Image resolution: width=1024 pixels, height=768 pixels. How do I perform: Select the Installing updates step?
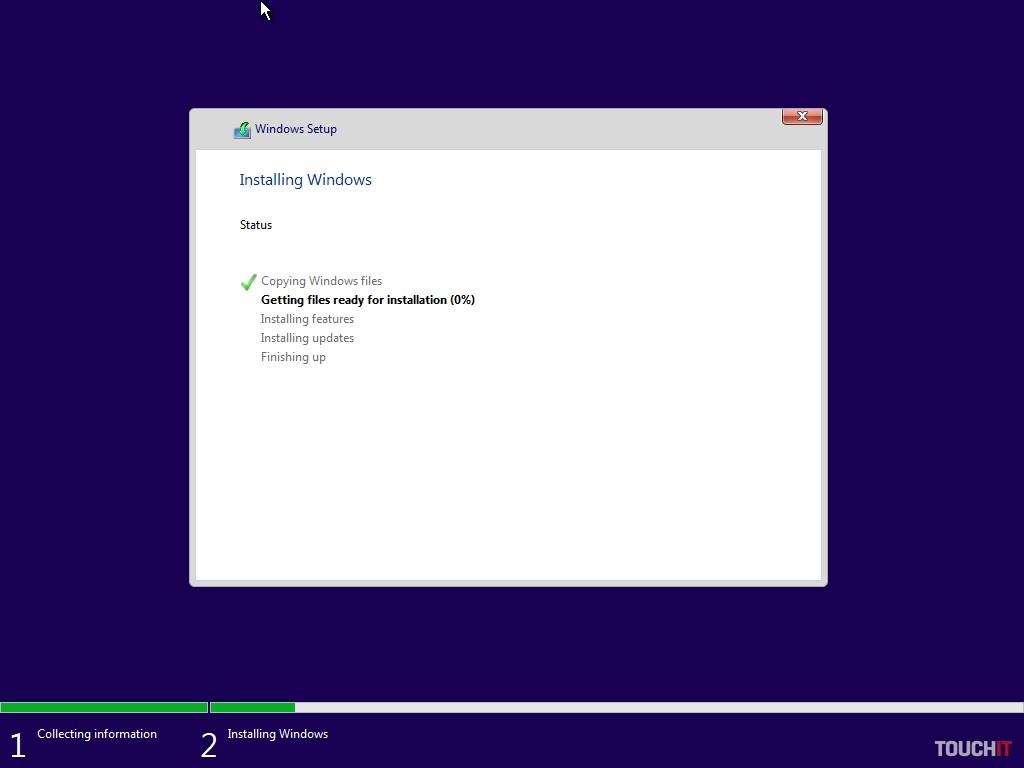click(x=307, y=338)
